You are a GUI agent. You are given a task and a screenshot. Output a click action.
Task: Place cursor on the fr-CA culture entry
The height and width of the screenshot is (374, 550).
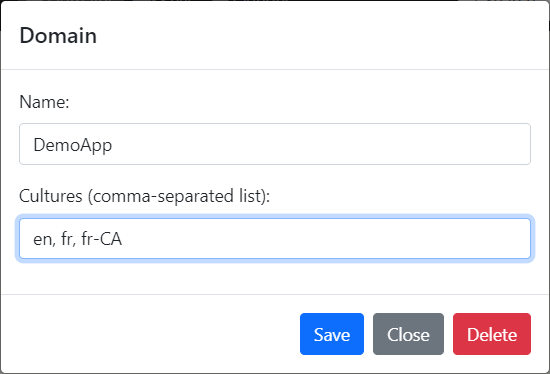click(x=101, y=239)
